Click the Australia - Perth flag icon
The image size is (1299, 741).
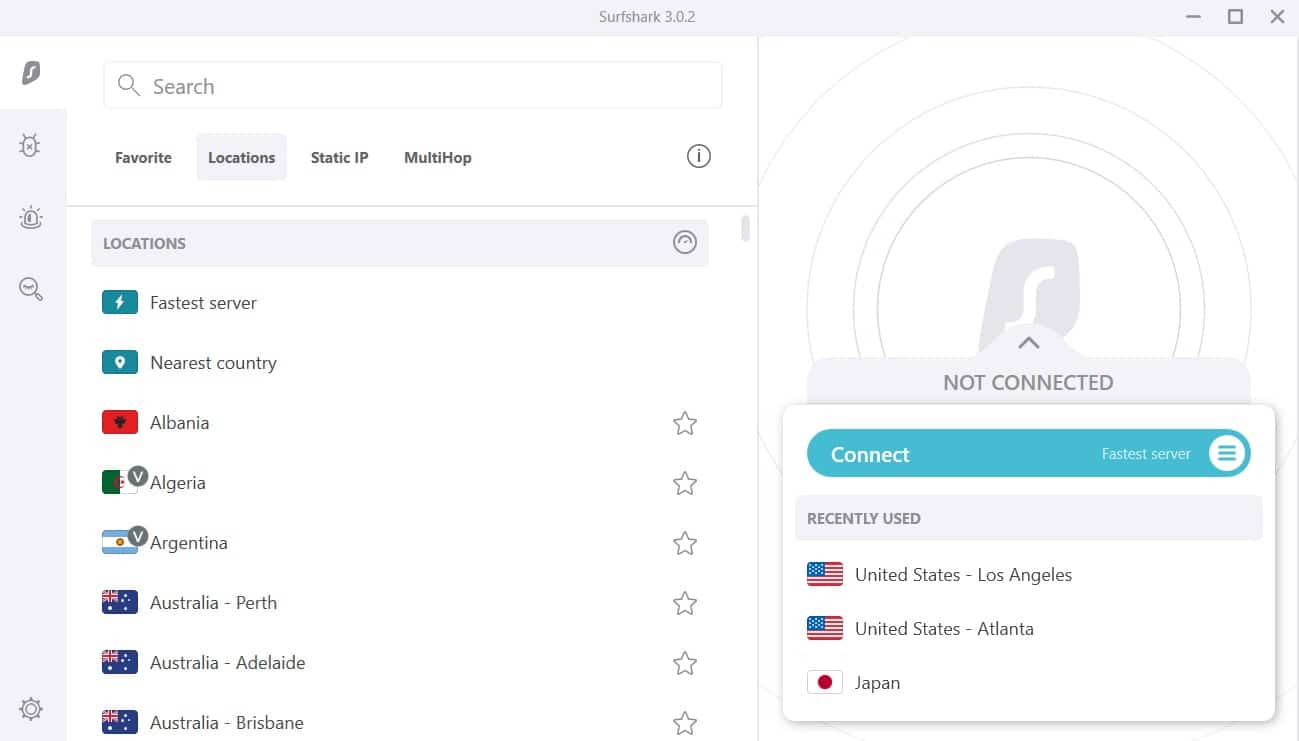pos(120,602)
